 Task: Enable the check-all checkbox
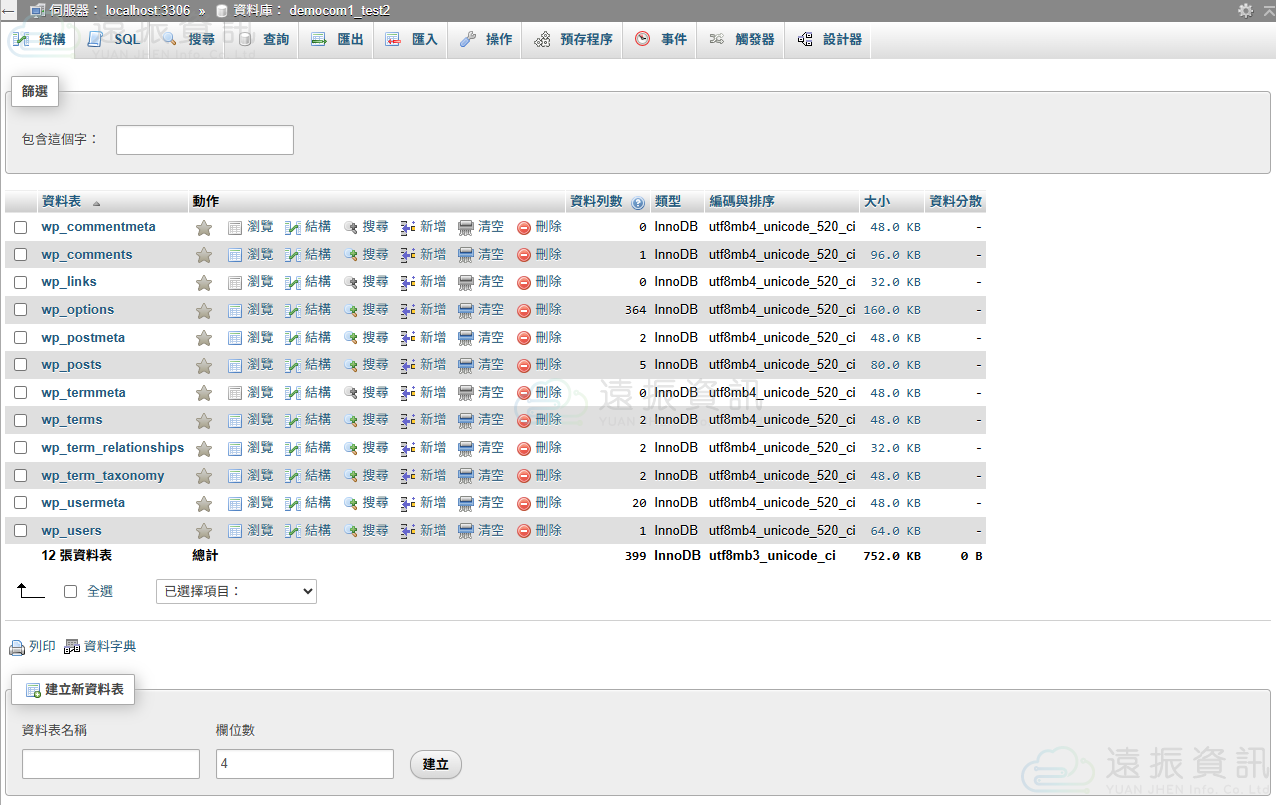point(70,592)
